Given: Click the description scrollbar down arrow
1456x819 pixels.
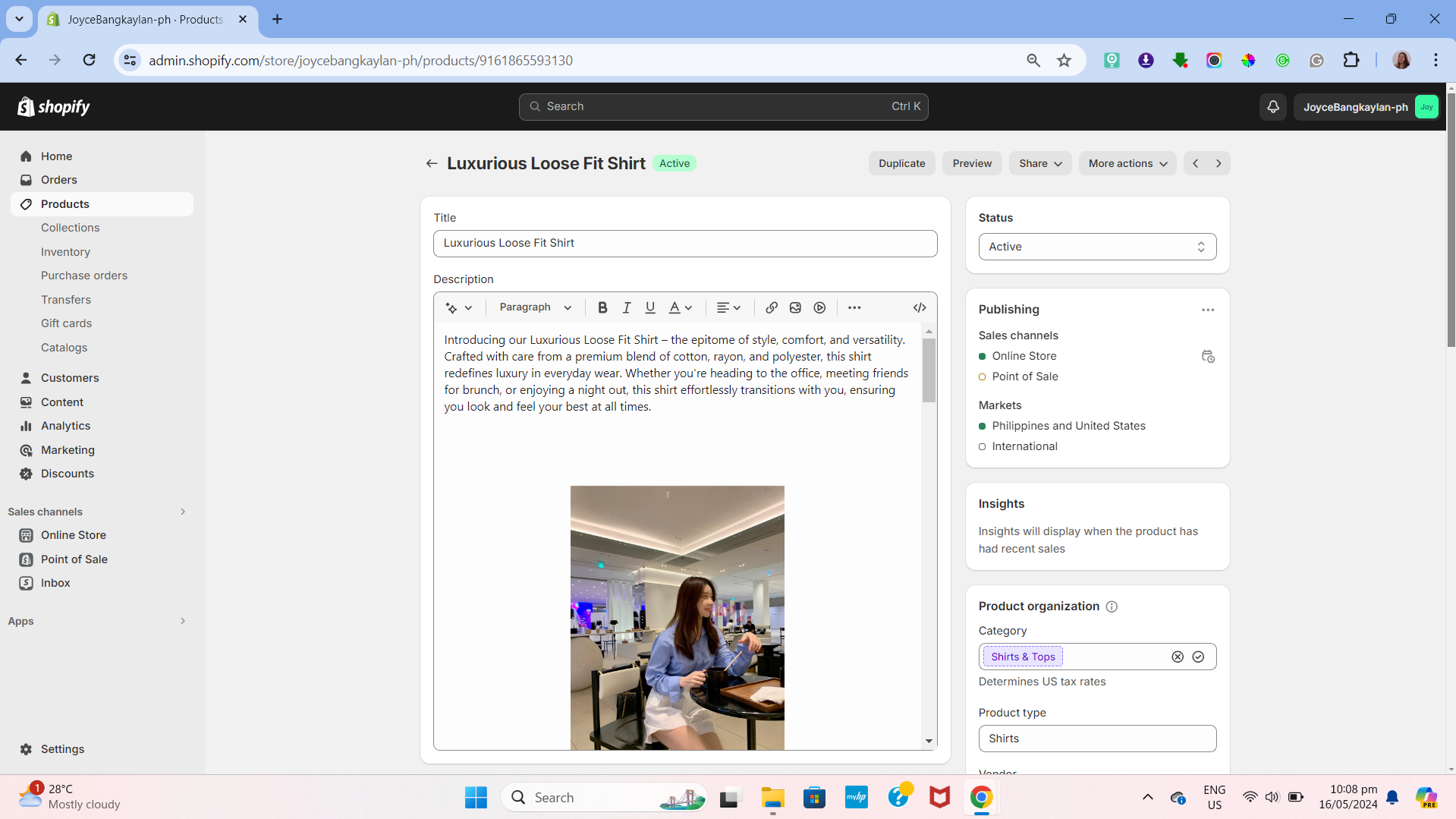Looking at the screenshot, I should [929, 742].
